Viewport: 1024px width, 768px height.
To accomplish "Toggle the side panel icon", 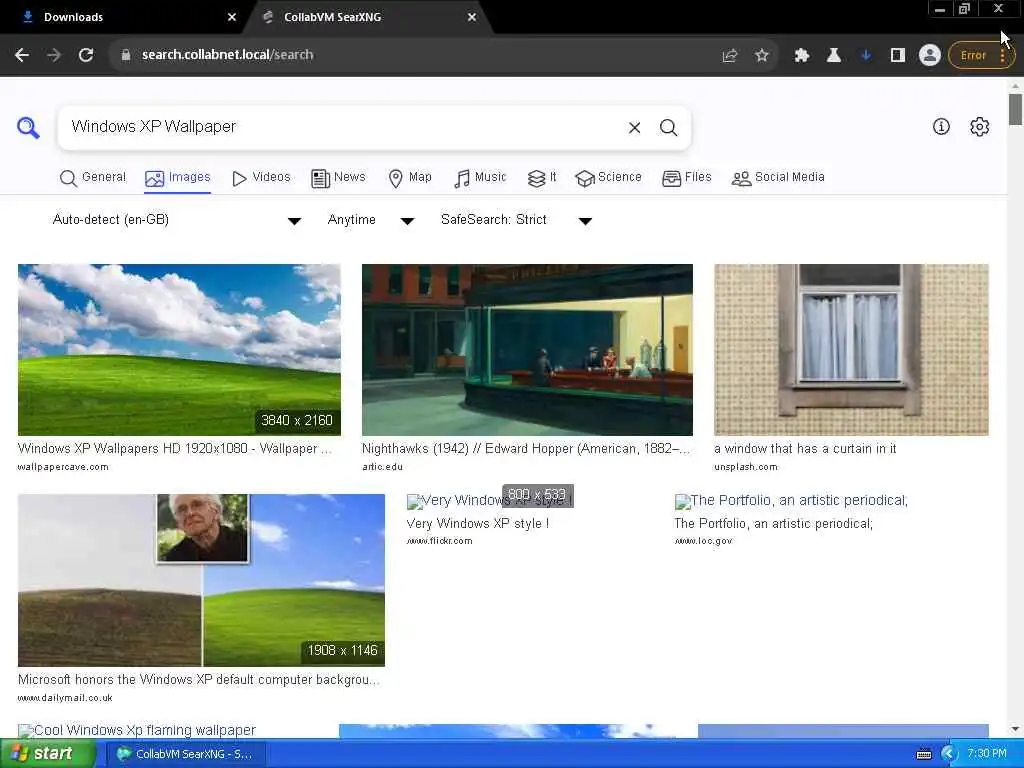I will pos(898,56).
